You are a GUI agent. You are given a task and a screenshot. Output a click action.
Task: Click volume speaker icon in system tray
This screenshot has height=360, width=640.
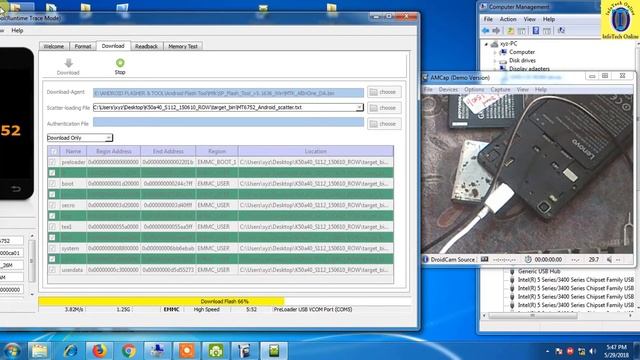[x=593, y=351]
